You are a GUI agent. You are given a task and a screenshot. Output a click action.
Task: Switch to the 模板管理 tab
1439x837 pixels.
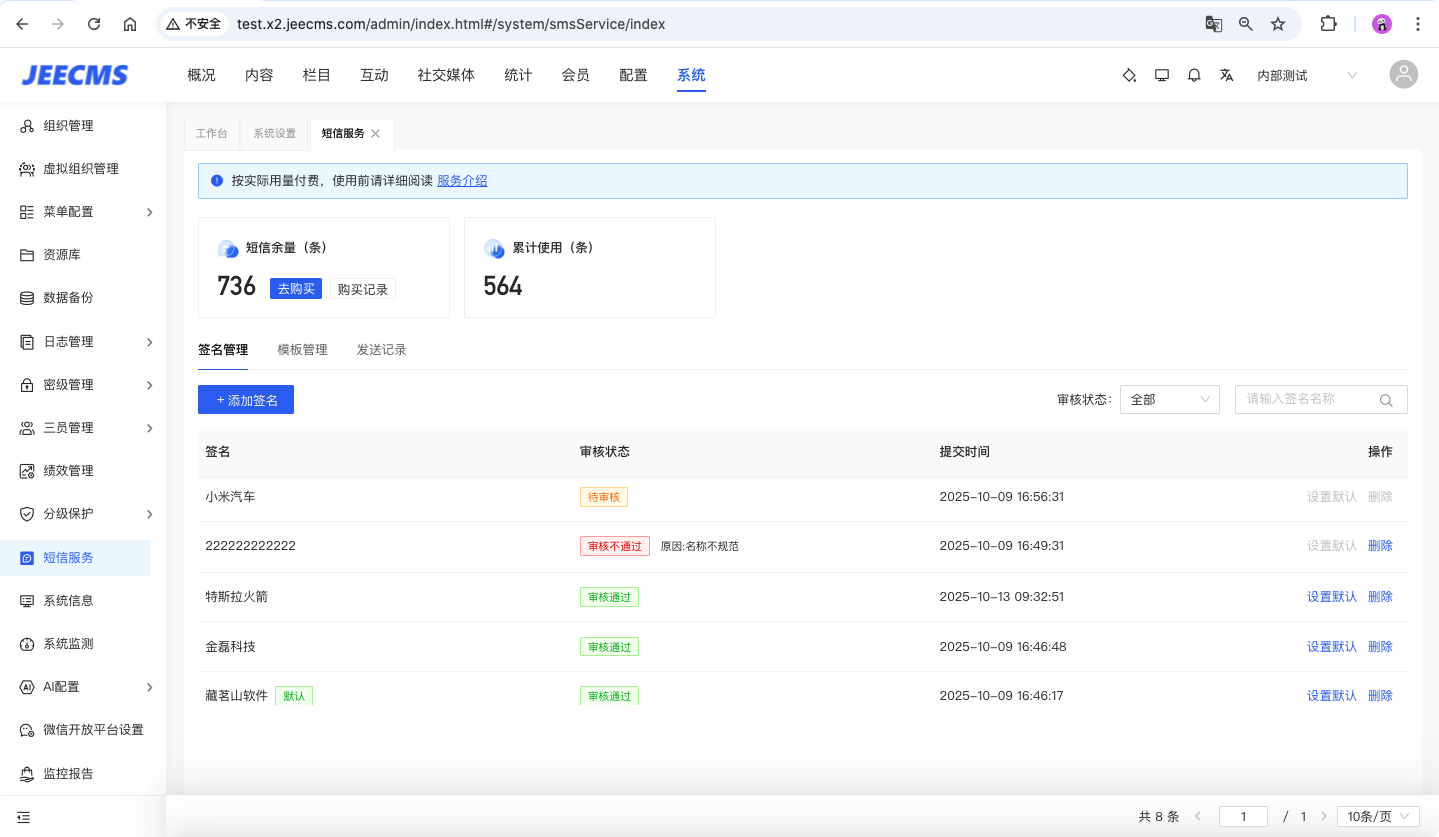[x=302, y=350]
